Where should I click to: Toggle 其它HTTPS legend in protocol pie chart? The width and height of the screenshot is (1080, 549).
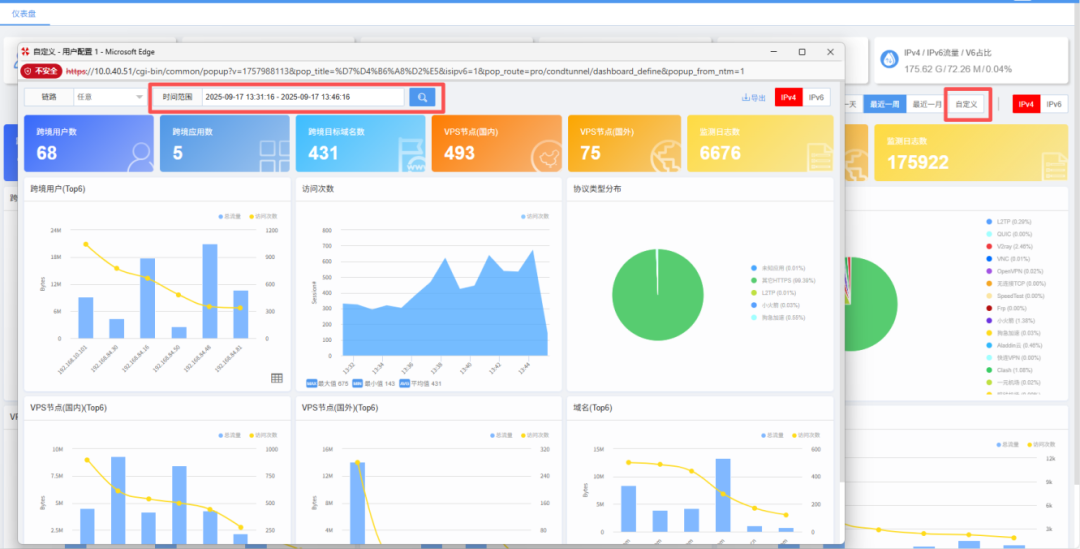tap(780, 281)
